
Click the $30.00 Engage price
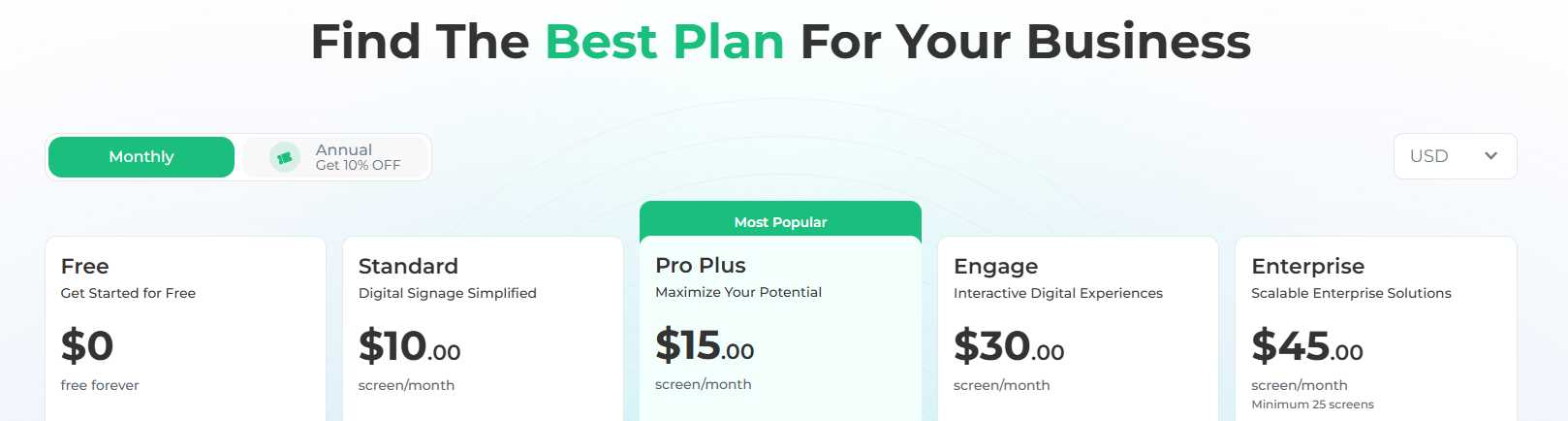point(1008,346)
